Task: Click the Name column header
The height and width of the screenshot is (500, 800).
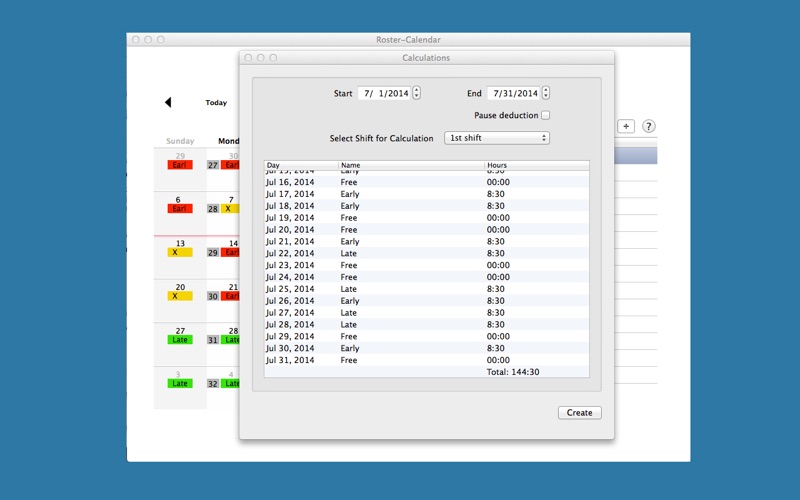Action: coord(411,165)
